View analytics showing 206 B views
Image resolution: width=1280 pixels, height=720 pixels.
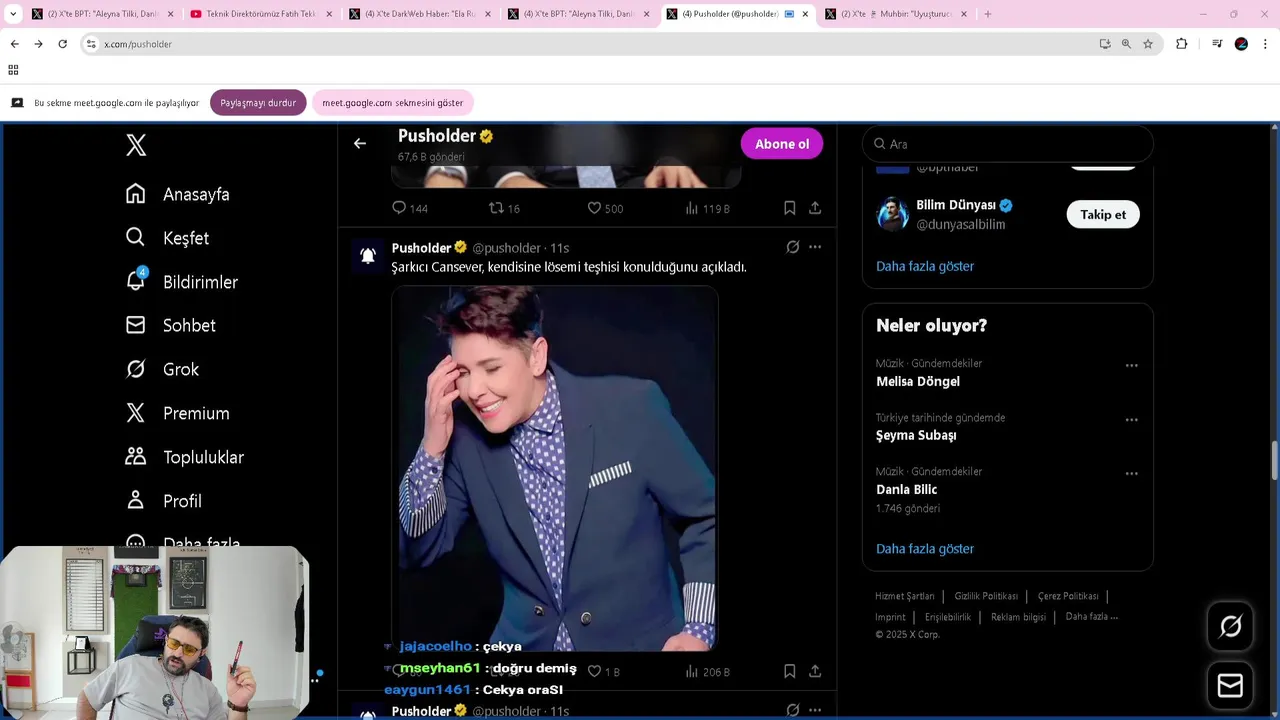(707, 672)
